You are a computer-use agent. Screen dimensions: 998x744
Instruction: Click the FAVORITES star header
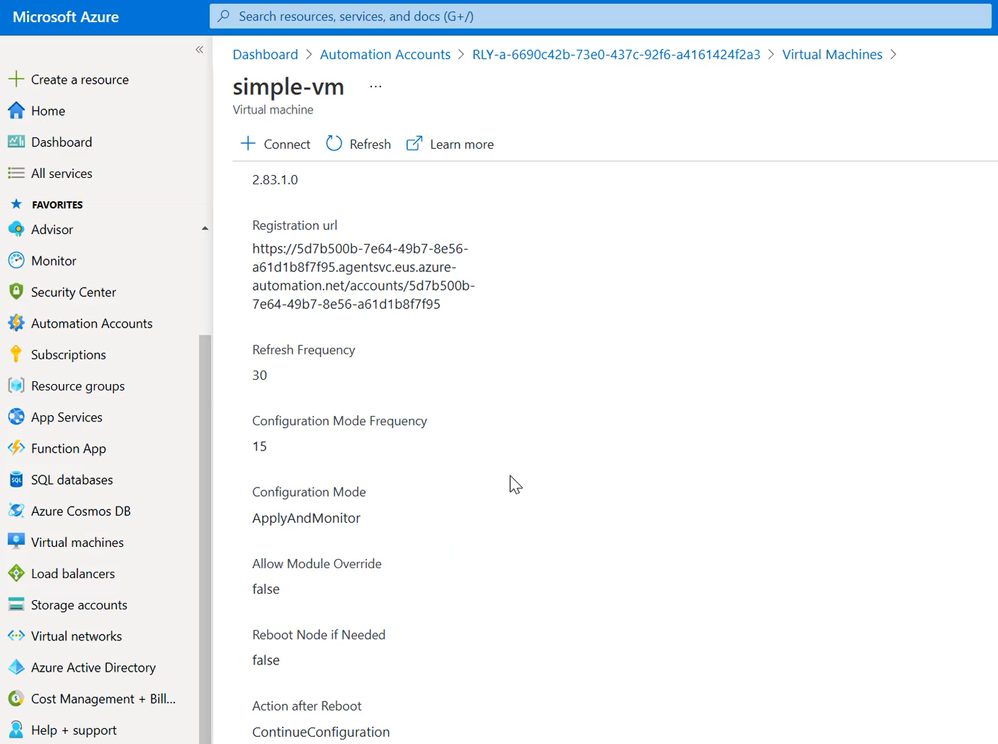pyautogui.click(x=46, y=204)
